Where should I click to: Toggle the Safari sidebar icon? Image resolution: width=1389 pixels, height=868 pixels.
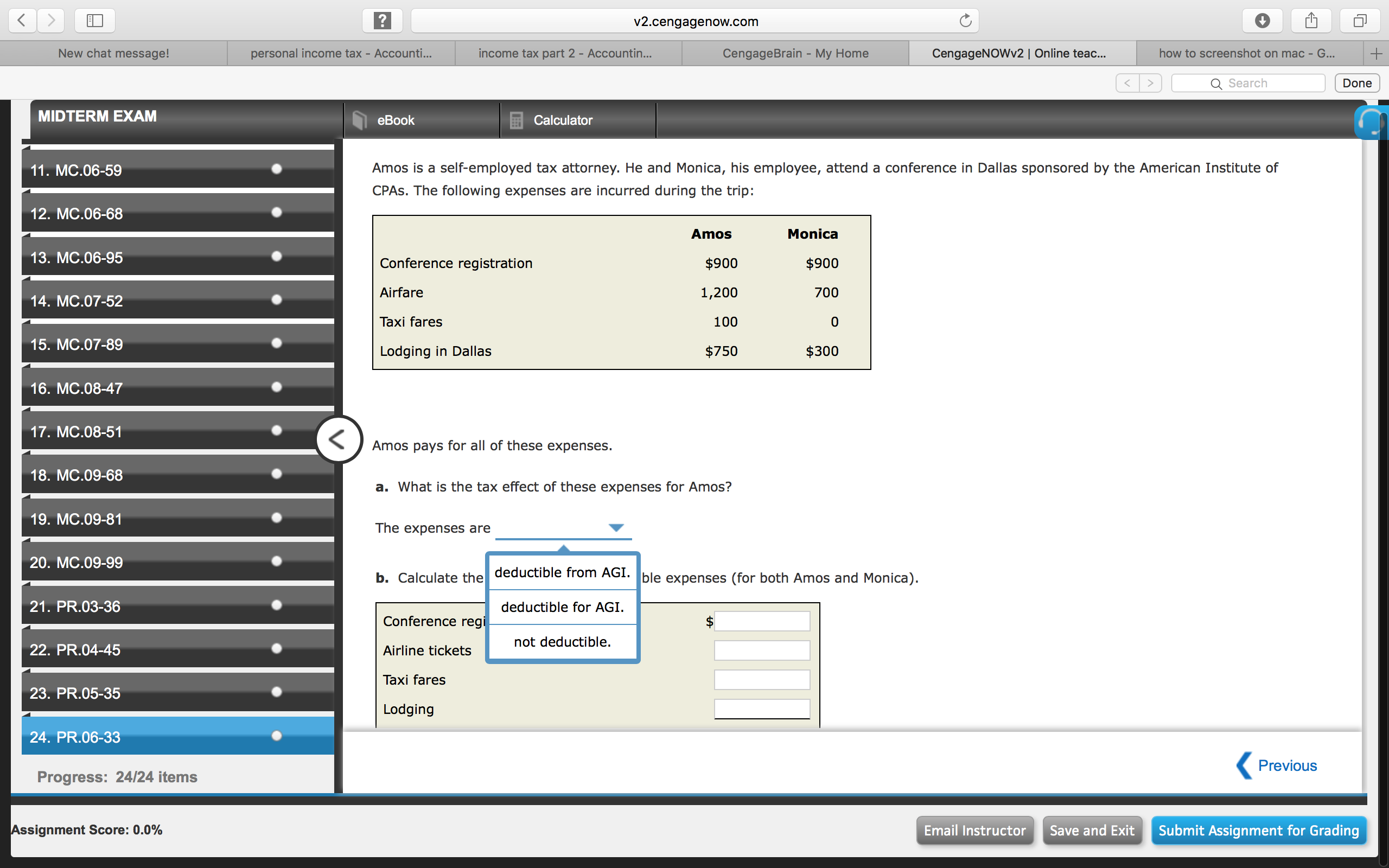click(x=95, y=21)
